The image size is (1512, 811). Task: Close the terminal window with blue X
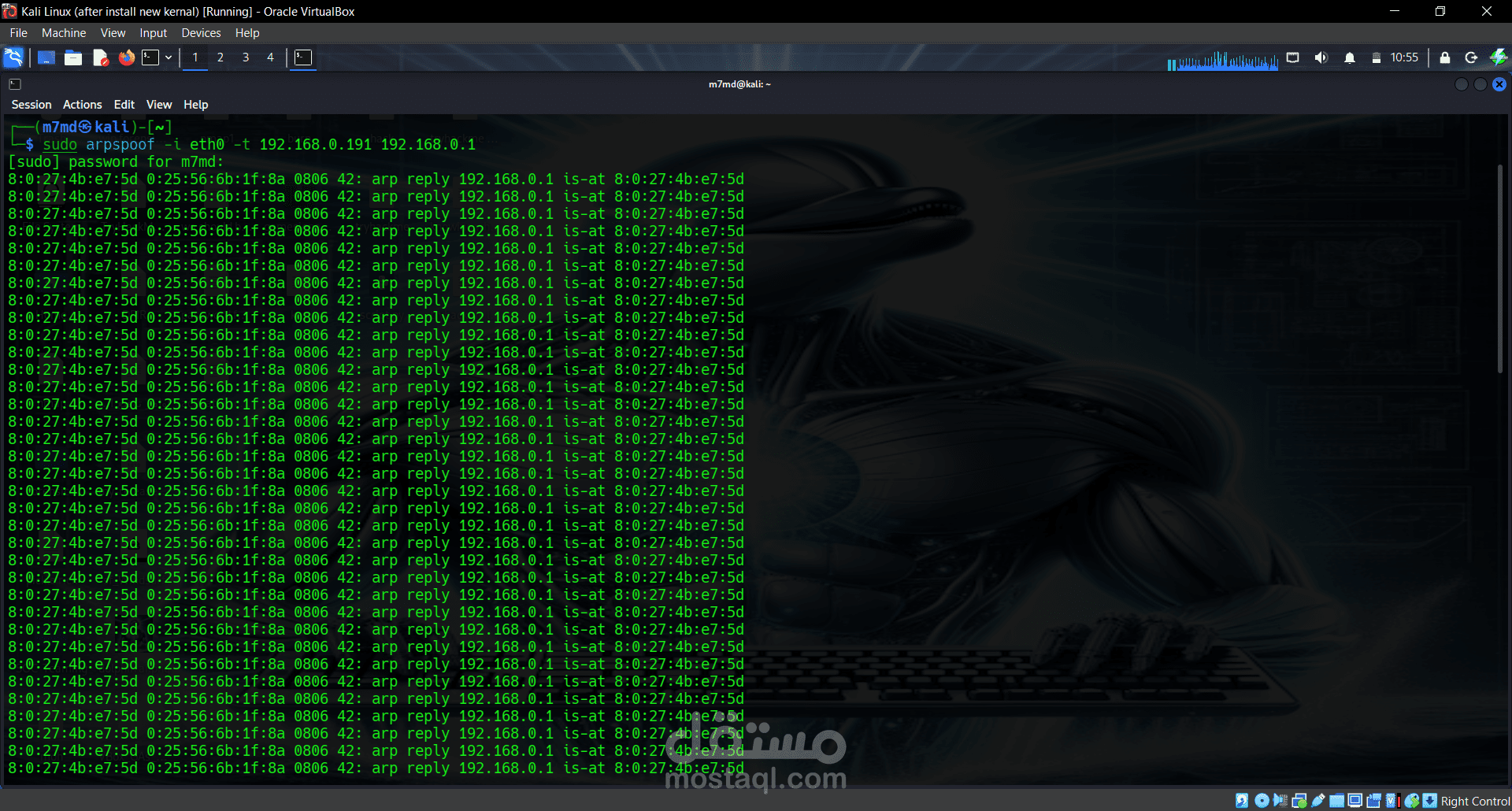tap(1499, 84)
